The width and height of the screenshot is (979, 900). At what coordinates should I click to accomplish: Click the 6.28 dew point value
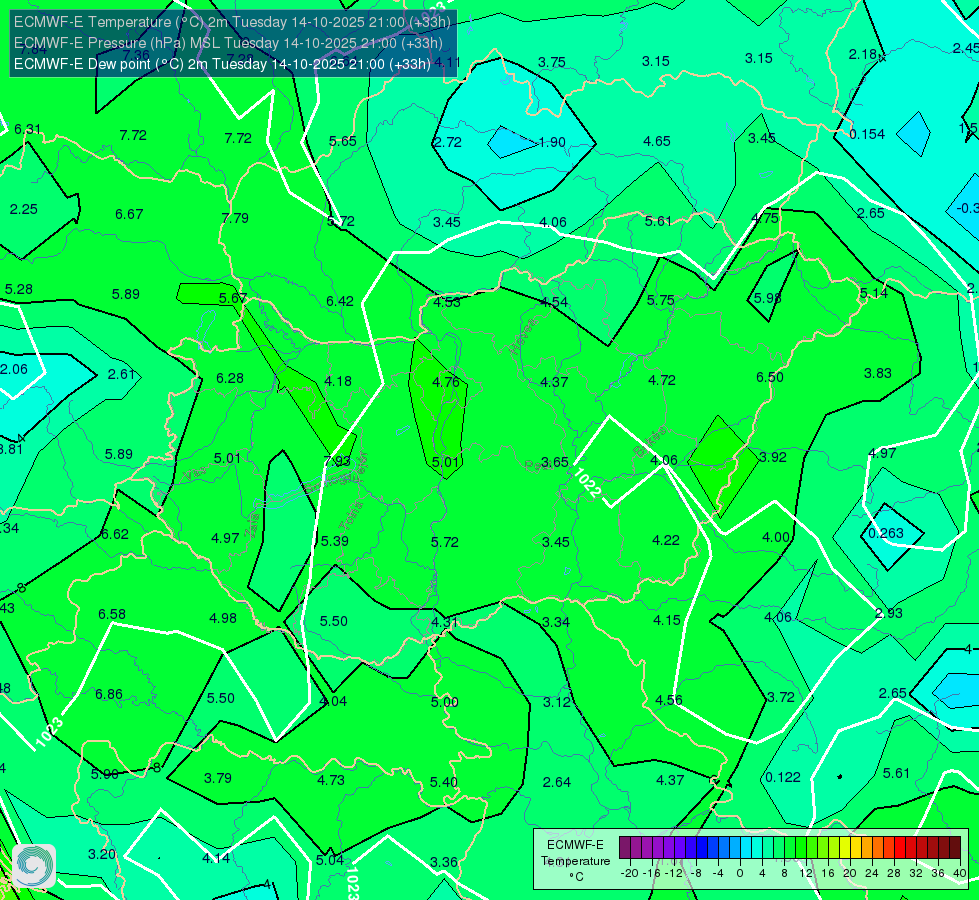tap(230, 378)
